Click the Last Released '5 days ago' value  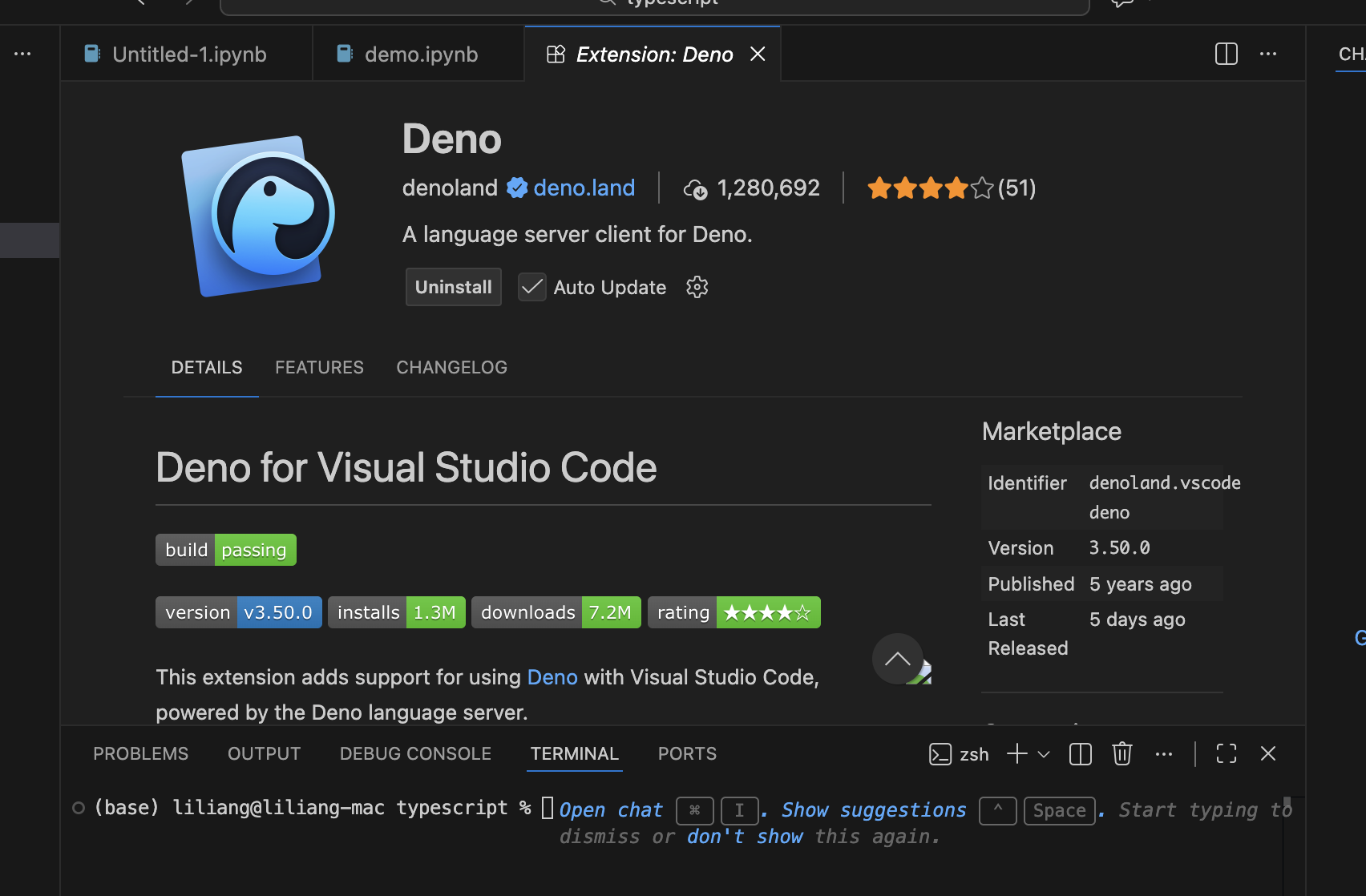(1137, 620)
